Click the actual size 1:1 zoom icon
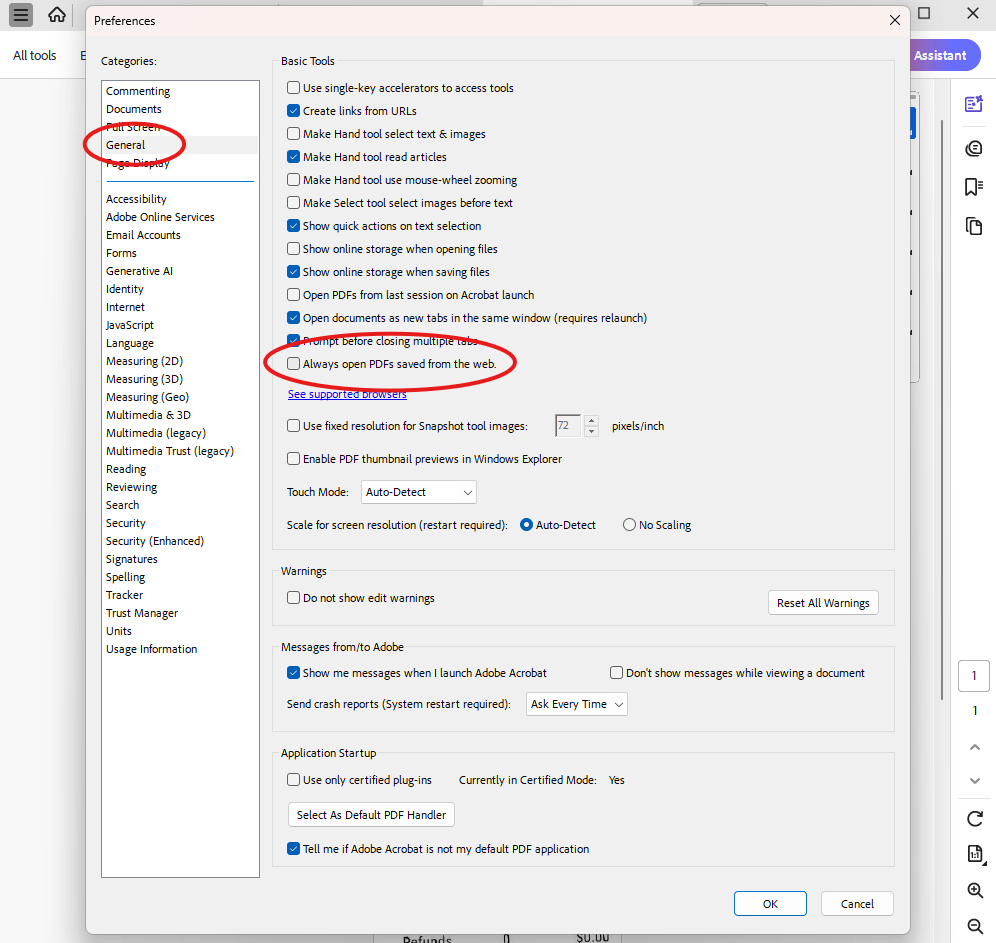Screen dimensions: 996x943 pos(973,853)
